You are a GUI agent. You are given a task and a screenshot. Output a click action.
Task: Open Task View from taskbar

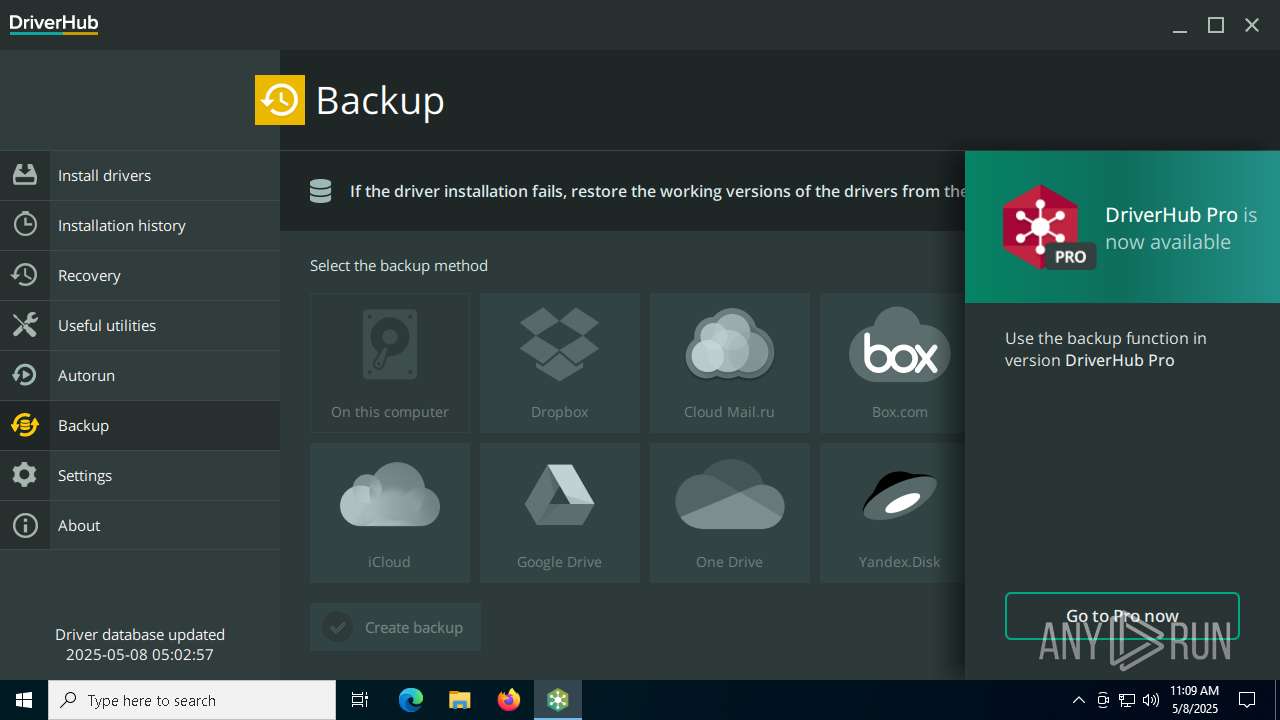tap(360, 700)
